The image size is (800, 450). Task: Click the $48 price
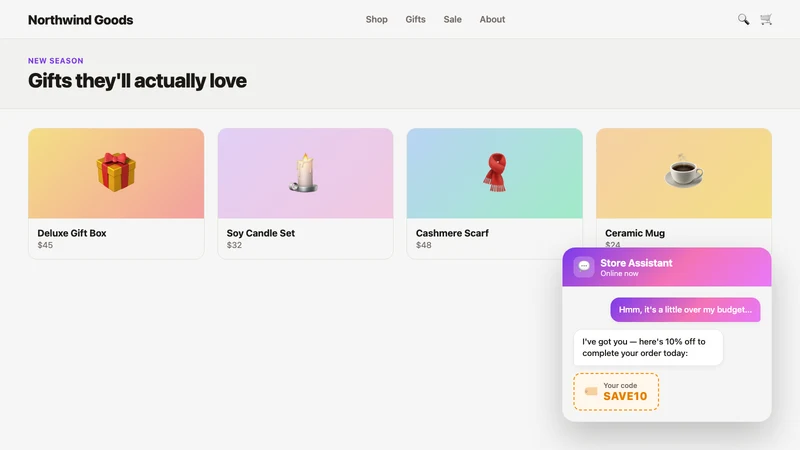423,245
